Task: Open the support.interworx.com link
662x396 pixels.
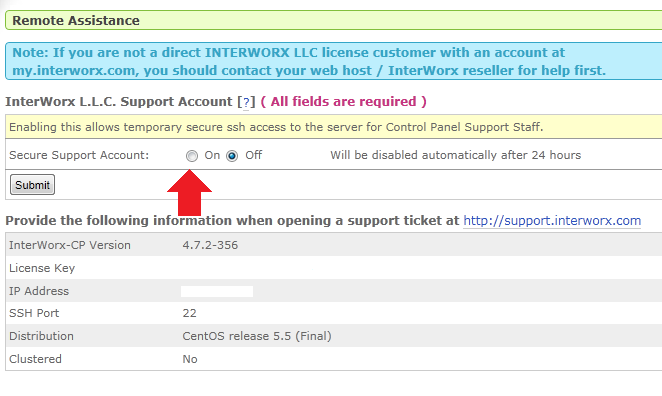Action: pyautogui.click(x=552, y=220)
